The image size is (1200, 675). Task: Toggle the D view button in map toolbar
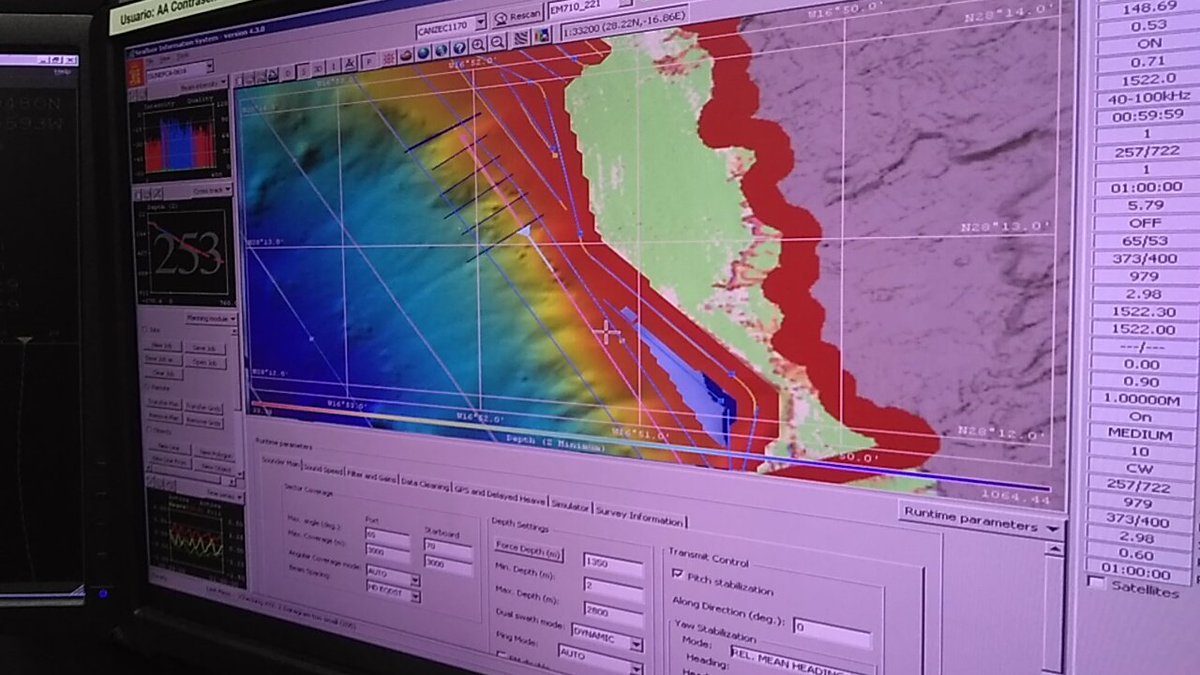coord(287,74)
